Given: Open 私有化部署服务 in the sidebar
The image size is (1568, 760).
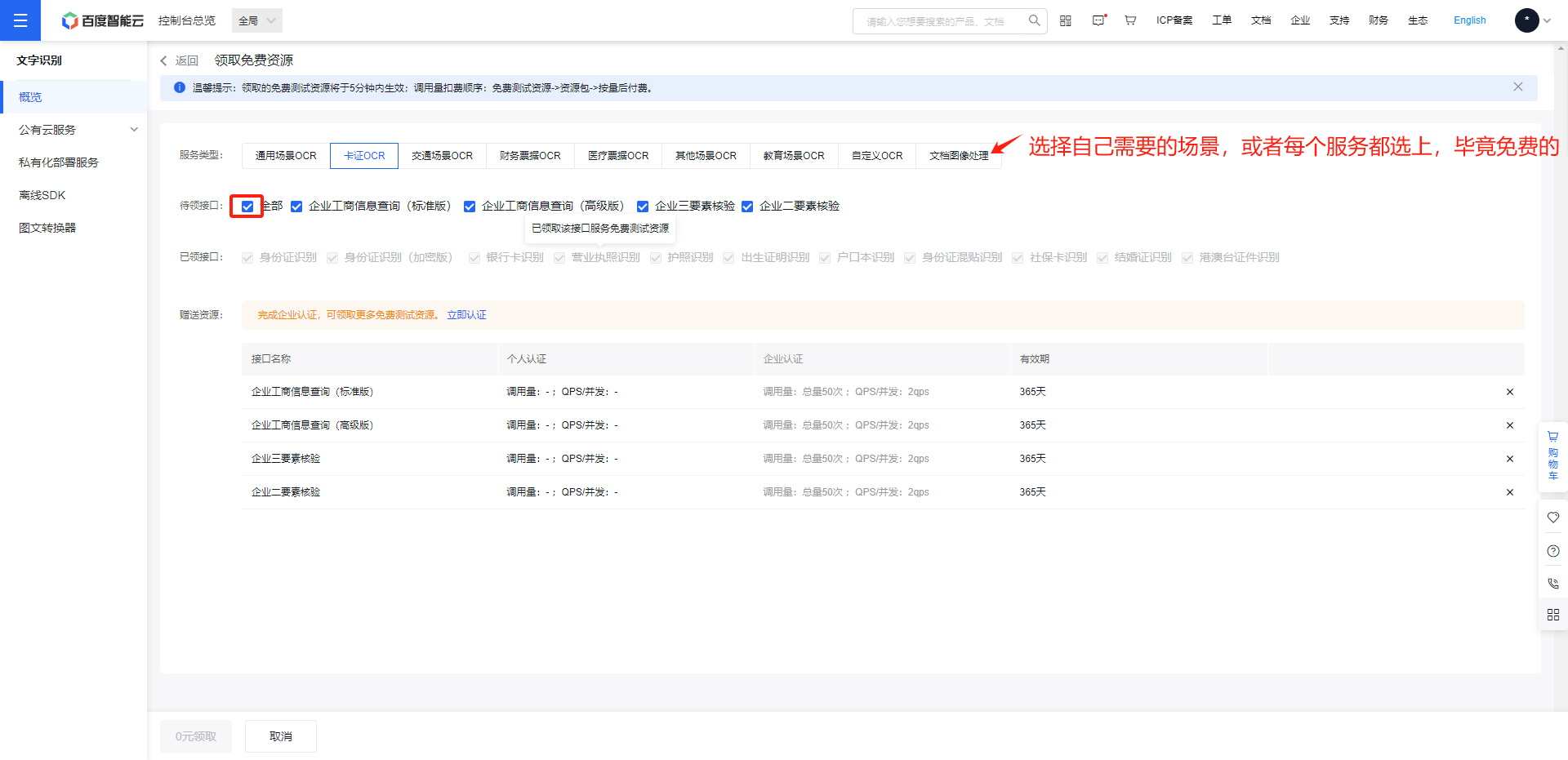Looking at the screenshot, I should point(73,162).
